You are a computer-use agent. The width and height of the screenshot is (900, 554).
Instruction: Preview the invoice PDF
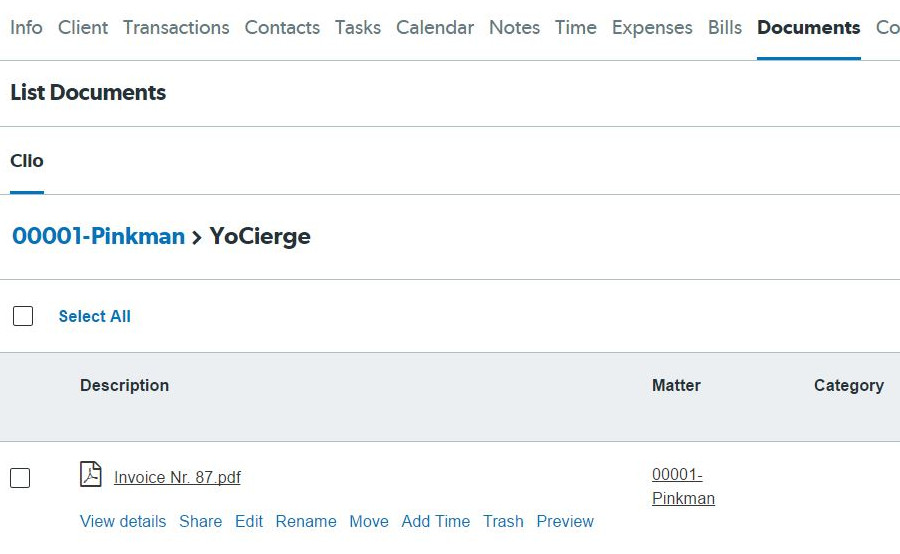pyautogui.click(x=565, y=521)
